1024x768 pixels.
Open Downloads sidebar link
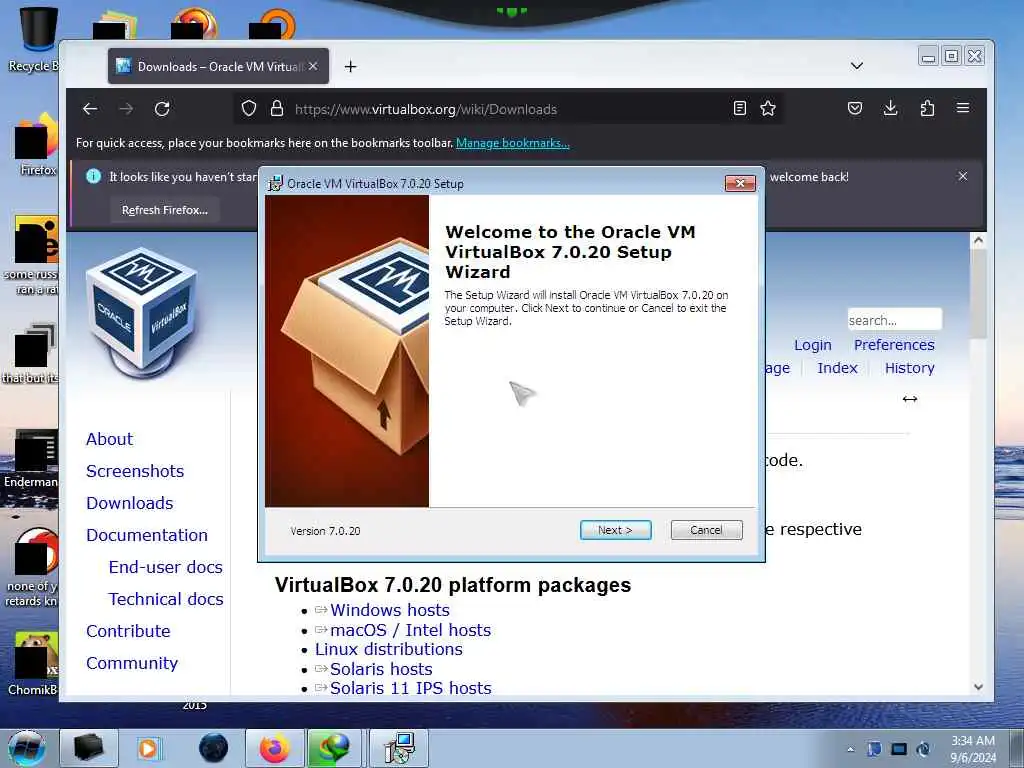coord(129,503)
